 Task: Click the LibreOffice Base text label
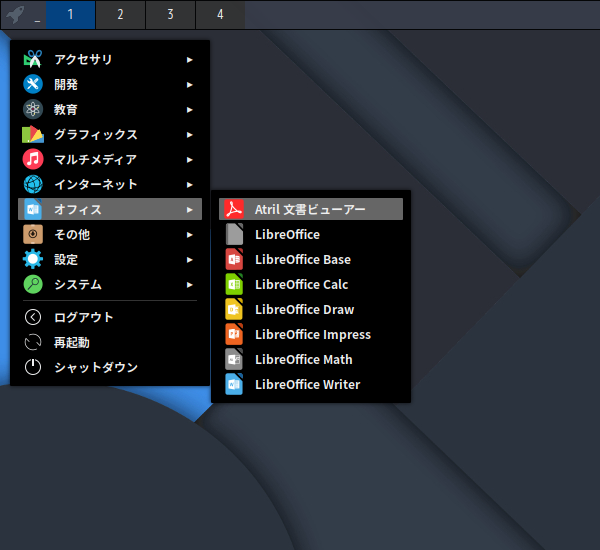click(303, 259)
